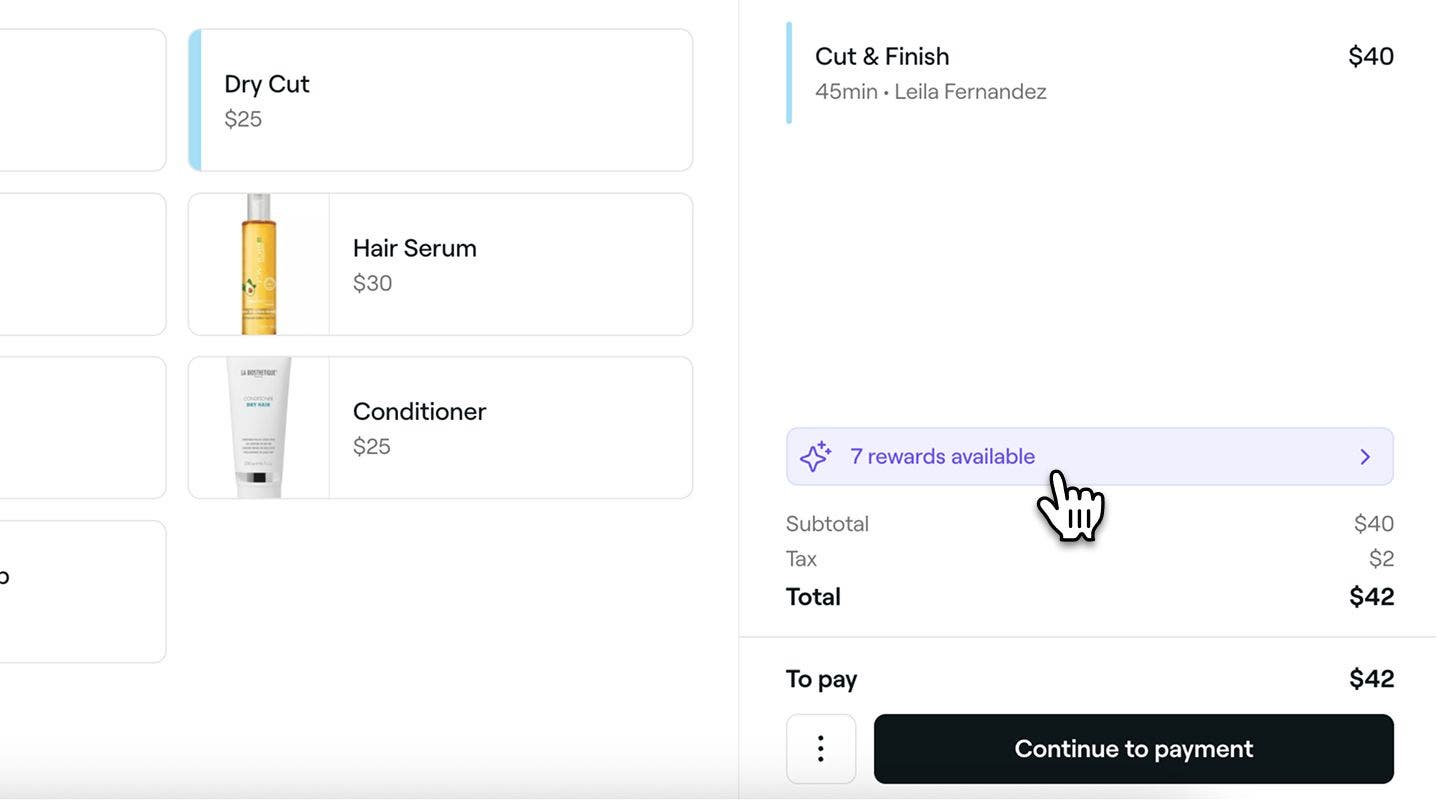Click the Total amount $42
The width and height of the screenshot is (1440, 800).
tap(1371, 597)
